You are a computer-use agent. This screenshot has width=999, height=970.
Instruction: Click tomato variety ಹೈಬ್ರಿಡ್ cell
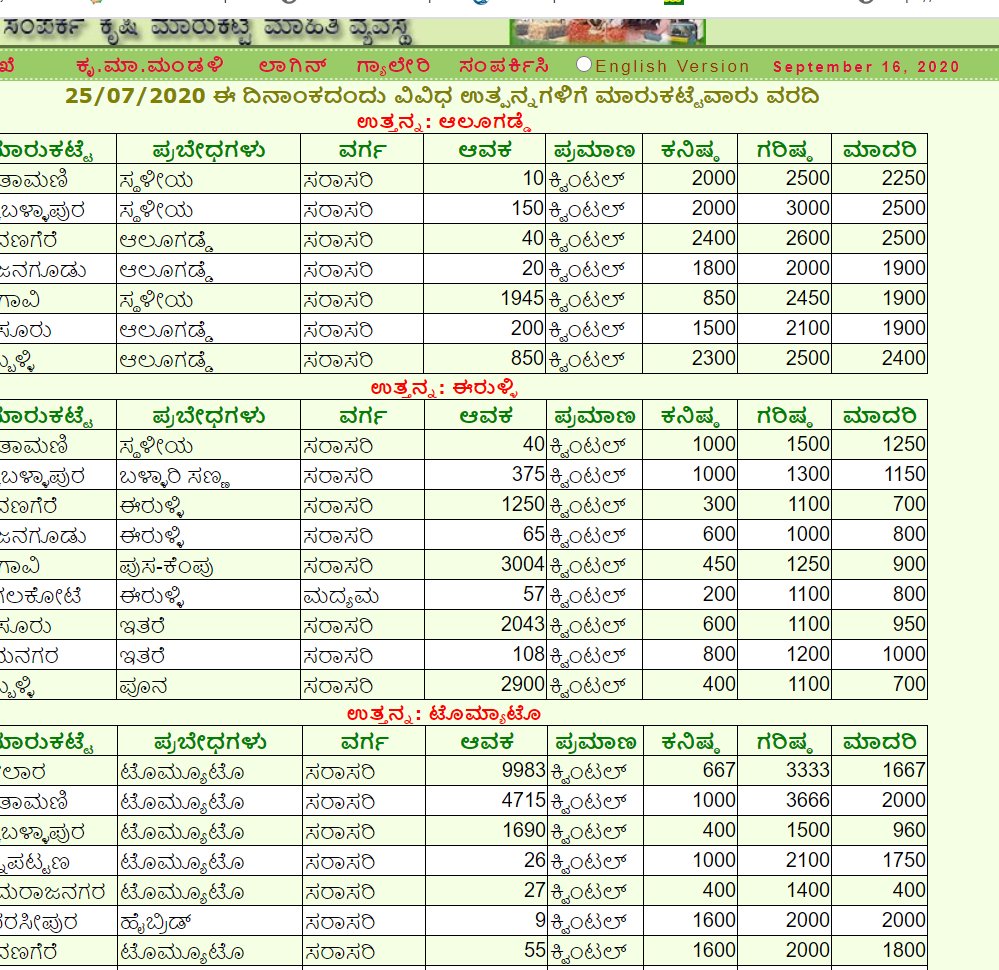(x=155, y=922)
